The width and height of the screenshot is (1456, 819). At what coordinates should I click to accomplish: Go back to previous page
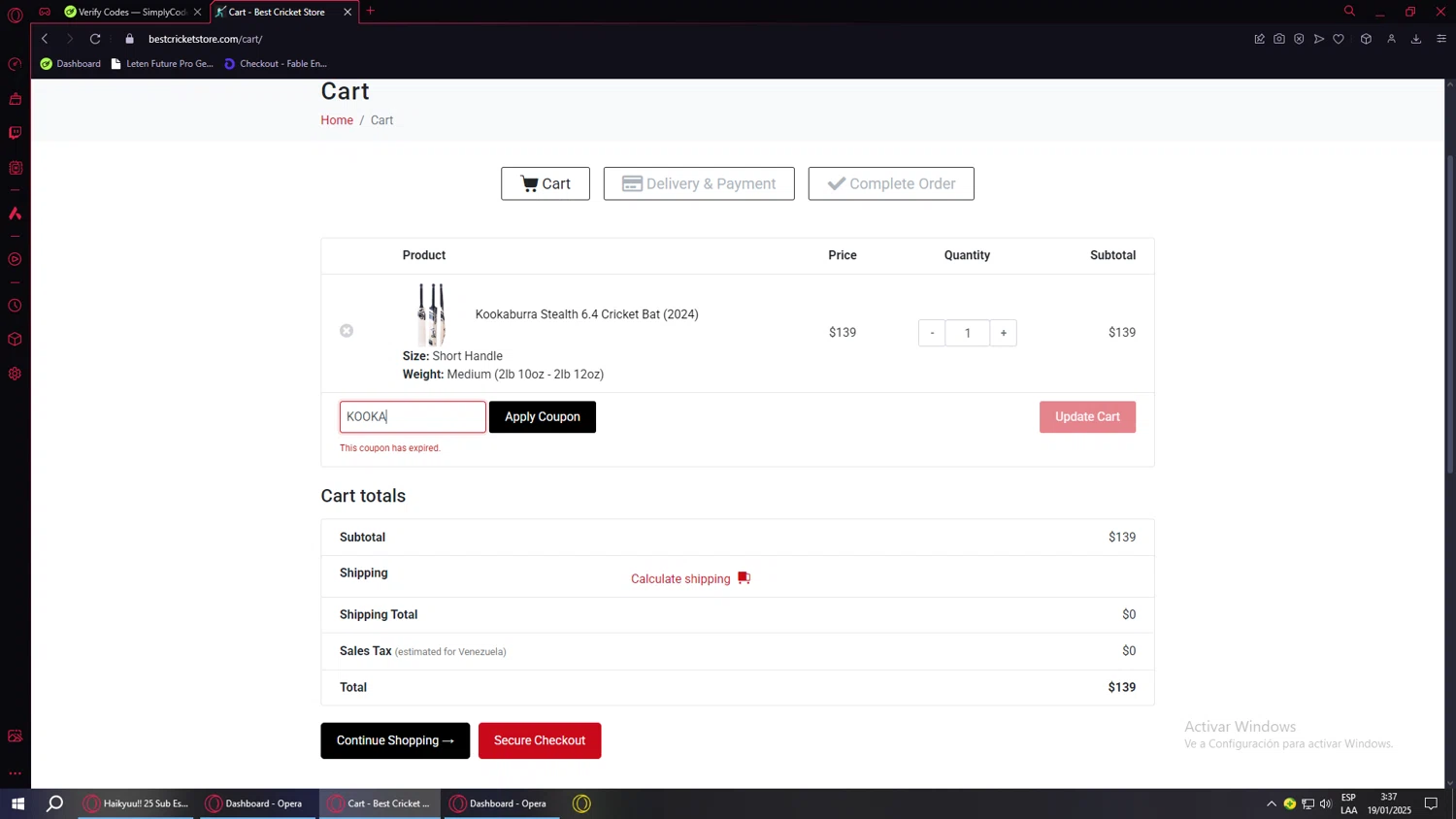click(x=45, y=39)
